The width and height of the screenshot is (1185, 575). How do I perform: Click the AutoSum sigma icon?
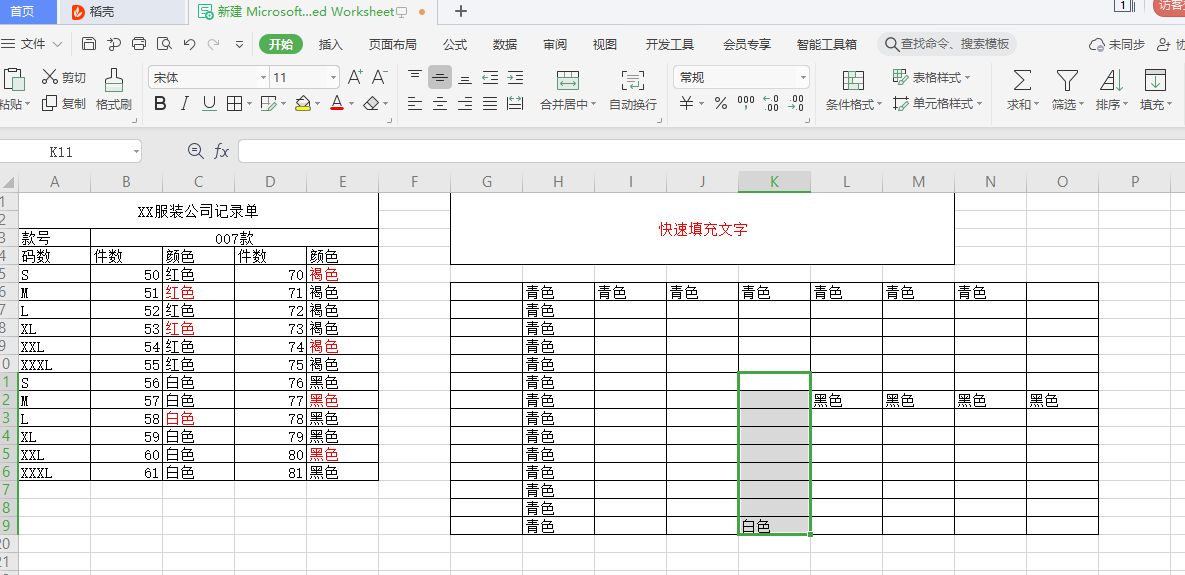pos(1022,79)
